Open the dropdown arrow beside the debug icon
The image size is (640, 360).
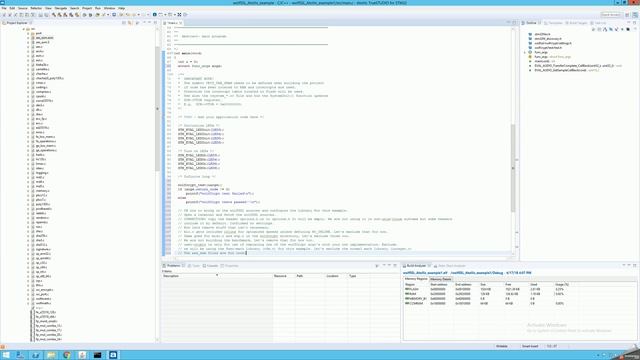(108, 15)
